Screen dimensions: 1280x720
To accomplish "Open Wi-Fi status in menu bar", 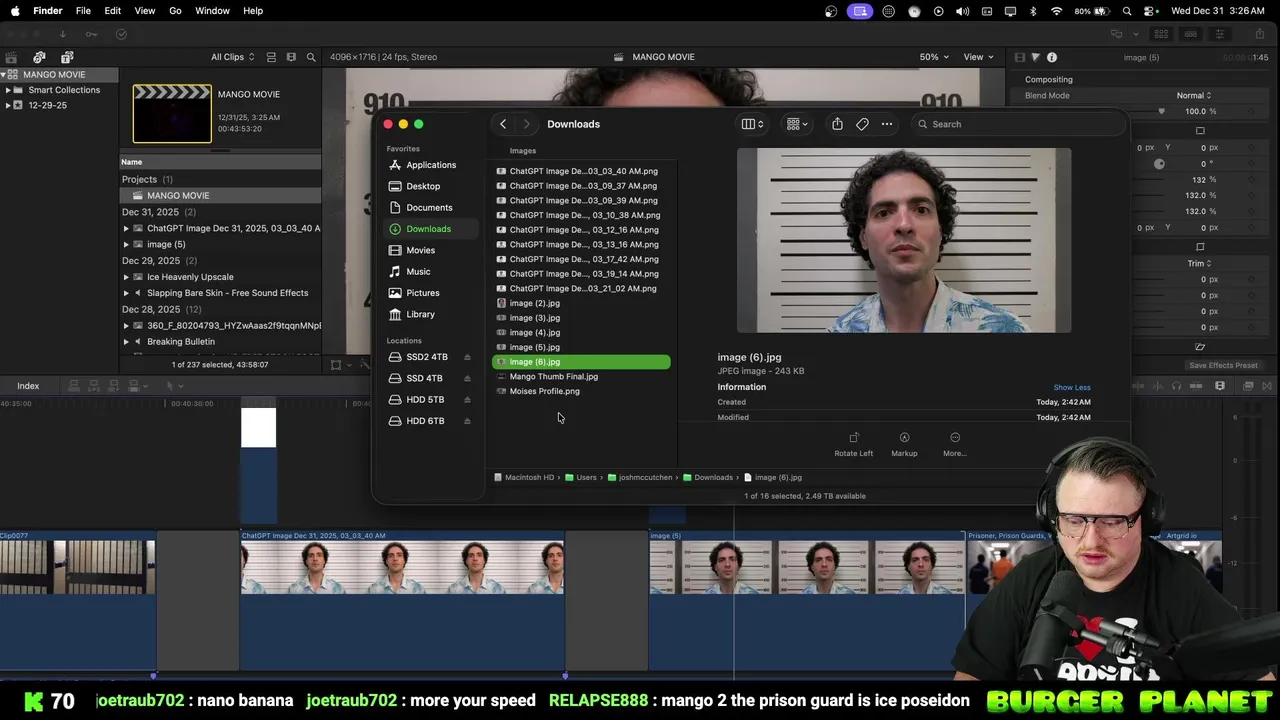I will pyautogui.click(x=1057, y=11).
